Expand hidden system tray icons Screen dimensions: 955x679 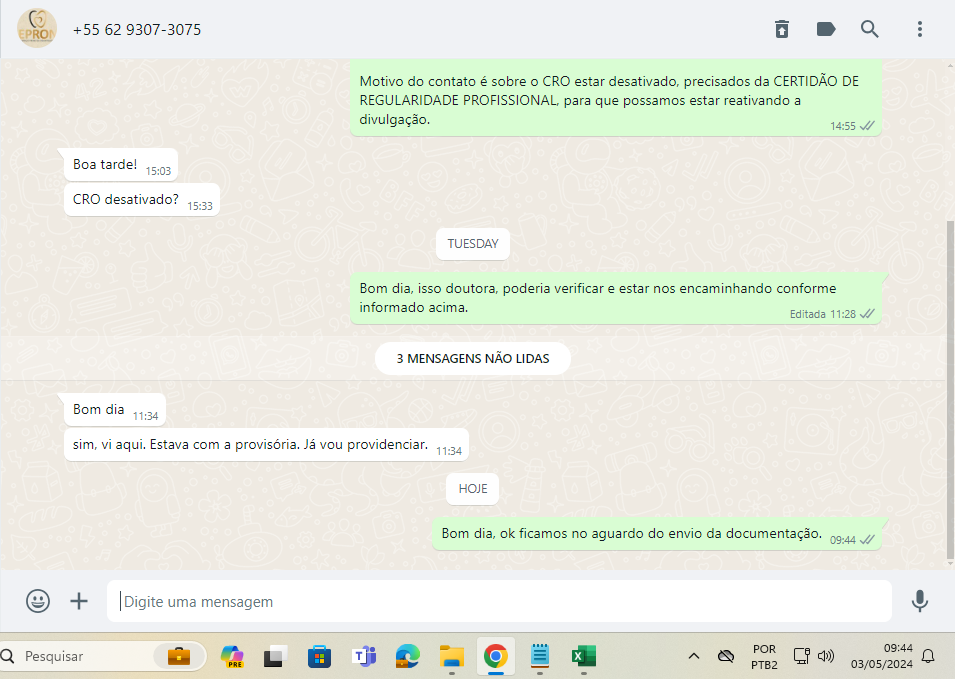point(694,656)
